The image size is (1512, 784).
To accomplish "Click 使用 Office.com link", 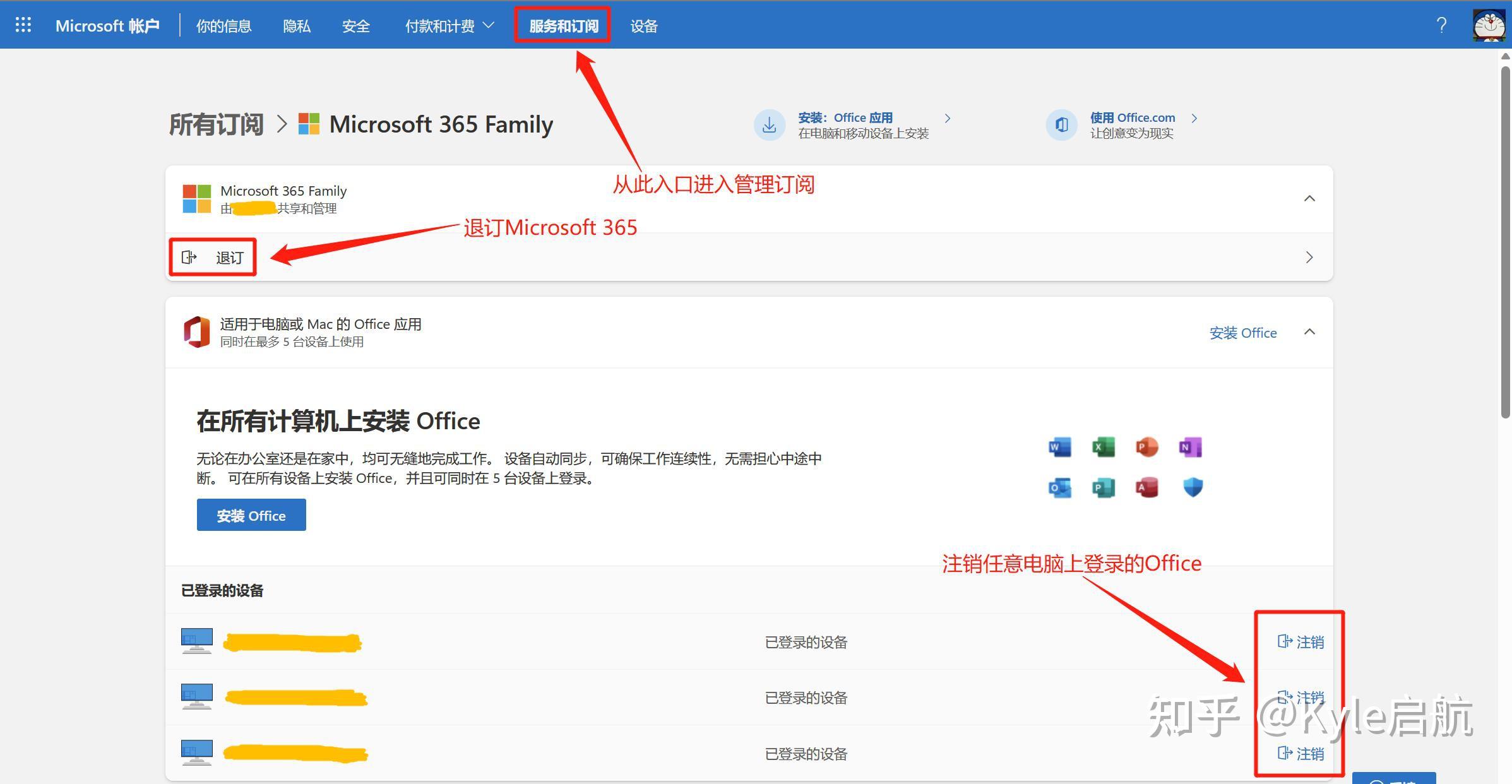I will [x=1133, y=117].
